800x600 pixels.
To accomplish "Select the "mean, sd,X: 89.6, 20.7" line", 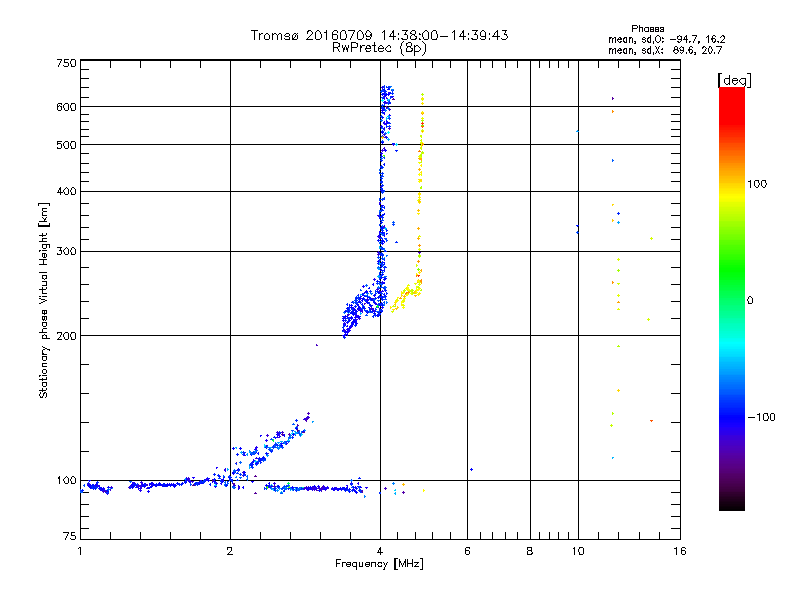I will (665, 51).
